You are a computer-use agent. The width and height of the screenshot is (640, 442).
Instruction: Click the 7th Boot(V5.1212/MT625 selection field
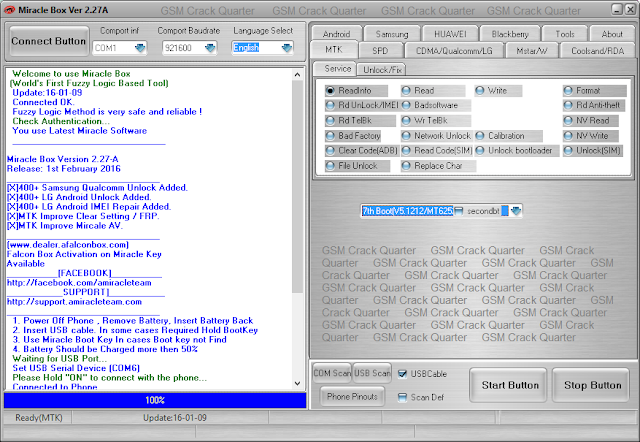click(x=407, y=211)
